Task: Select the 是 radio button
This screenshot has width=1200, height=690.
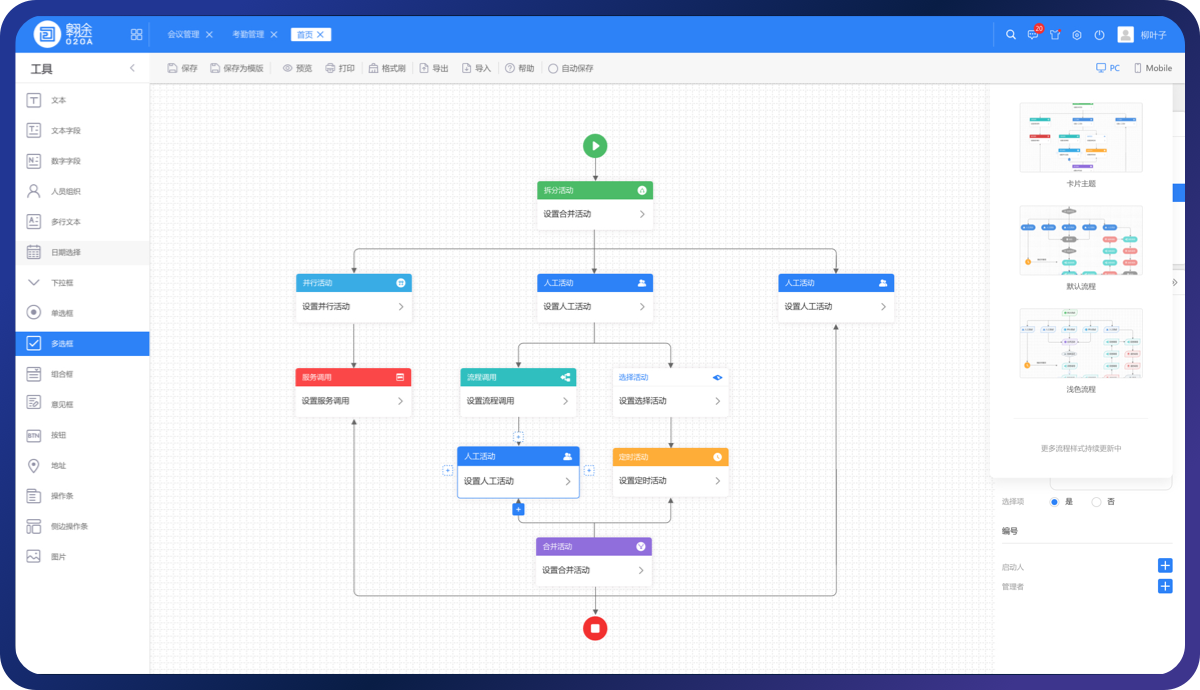Action: 1054,502
